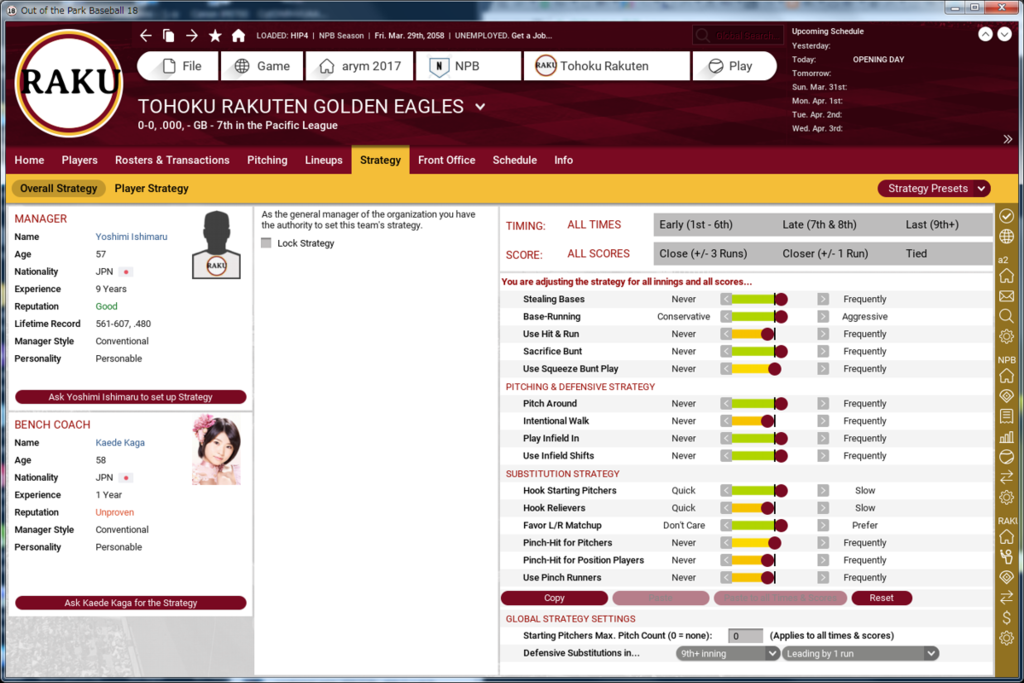Select Last (9th+) timing

[x=932, y=225]
